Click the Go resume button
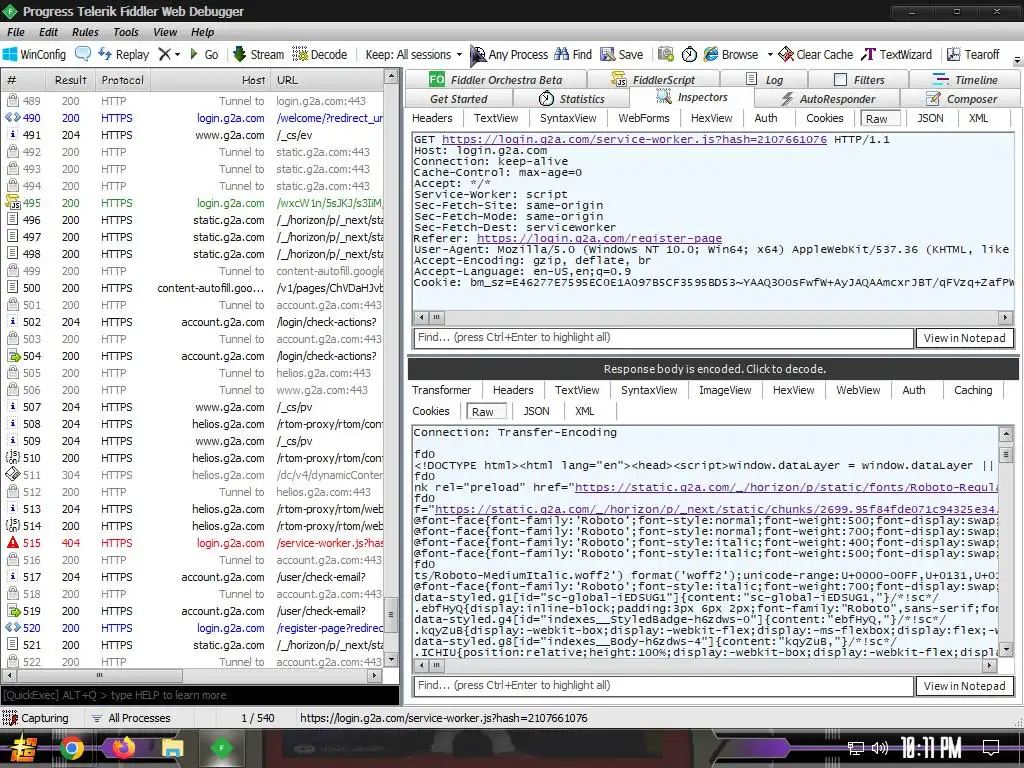1024x768 pixels. point(204,54)
